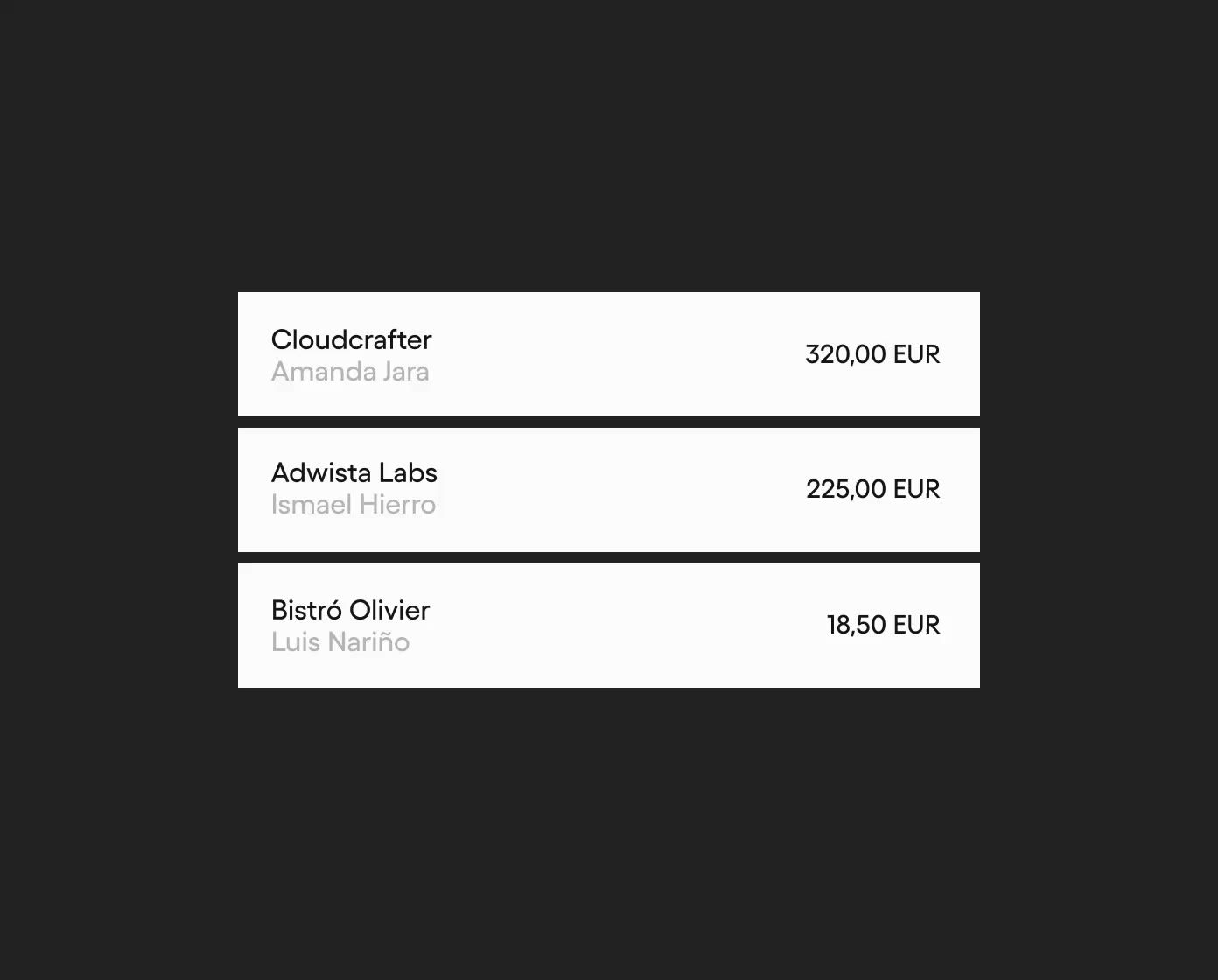
Task: Select contact name Amanda Jara
Action: click(350, 372)
